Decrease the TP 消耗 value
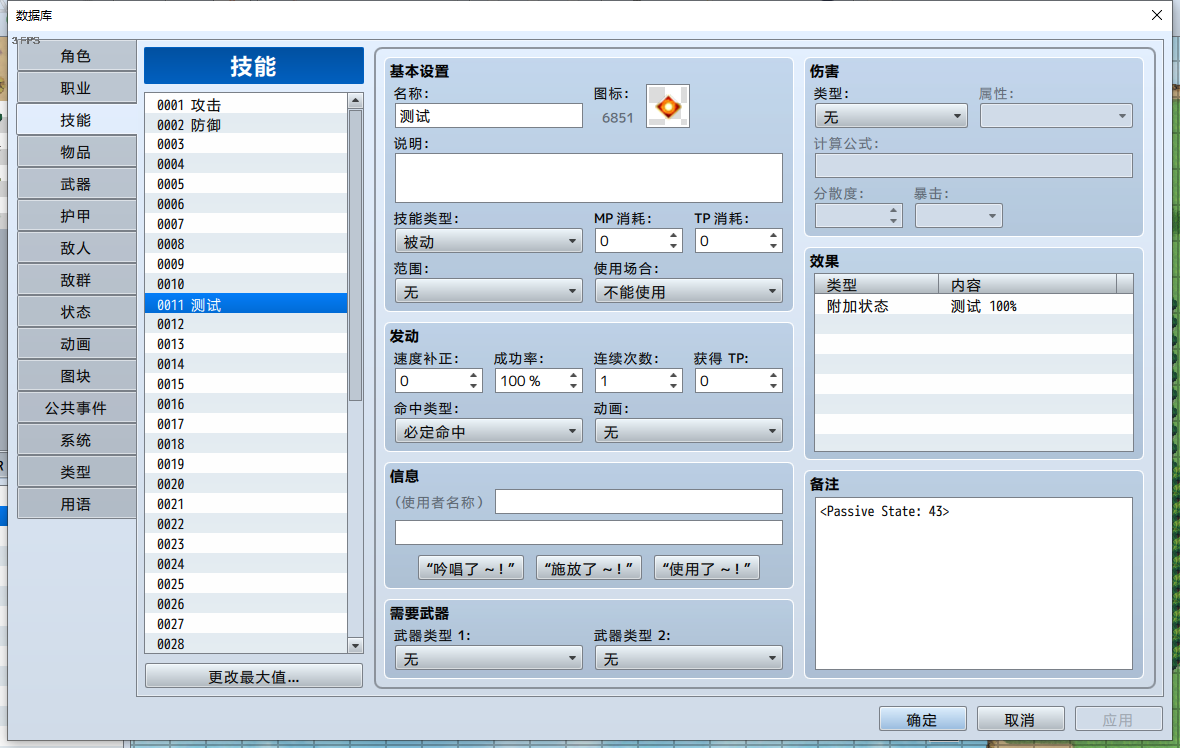This screenshot has width=1180, height=748. pyautogui.click(x=774, y=247)
